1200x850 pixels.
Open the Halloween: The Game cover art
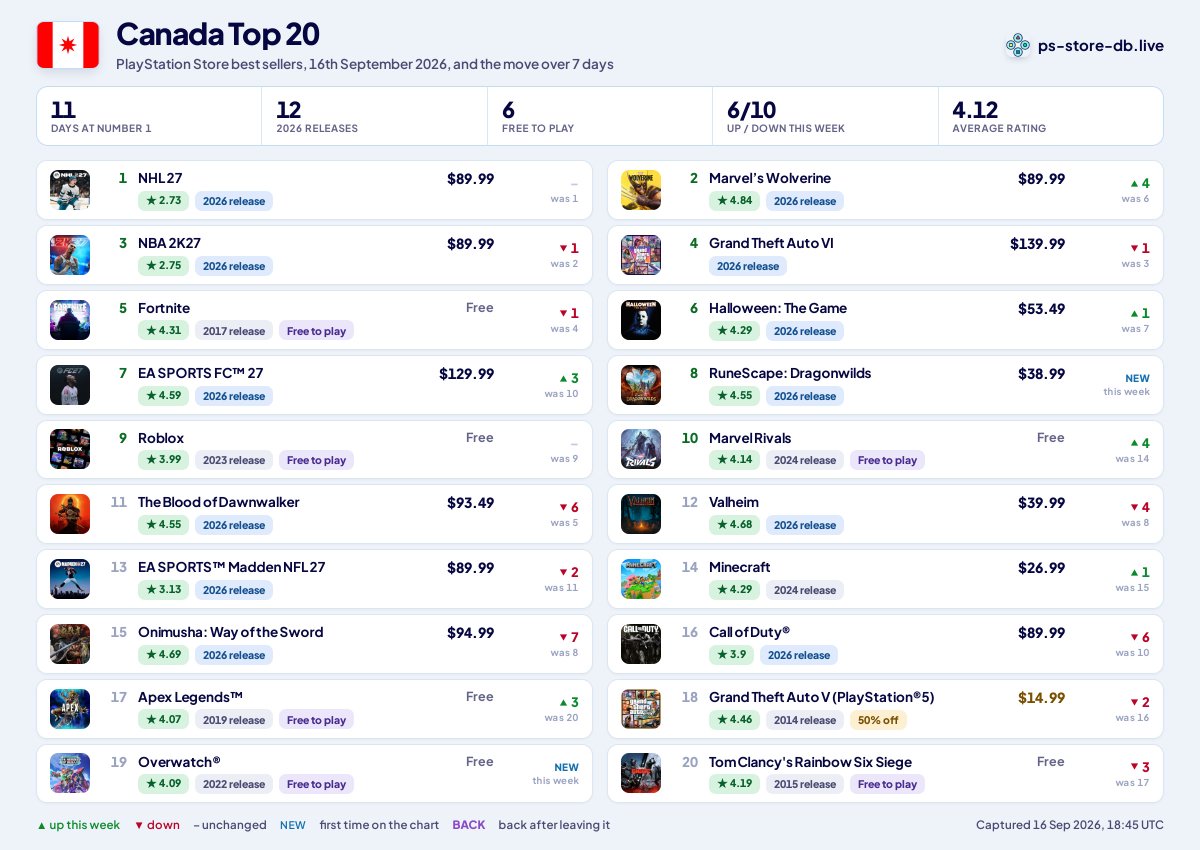(x=641, y=320)
